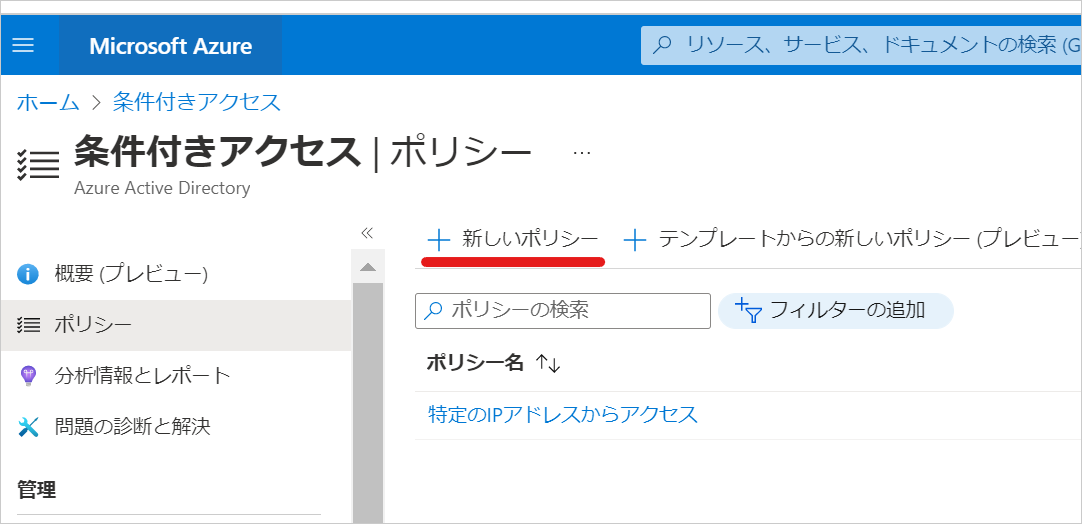This screenshot has width=1082, height=524.
Task: Click the sidebar scrollbar up arrow
Action: (x=368, y=267)
